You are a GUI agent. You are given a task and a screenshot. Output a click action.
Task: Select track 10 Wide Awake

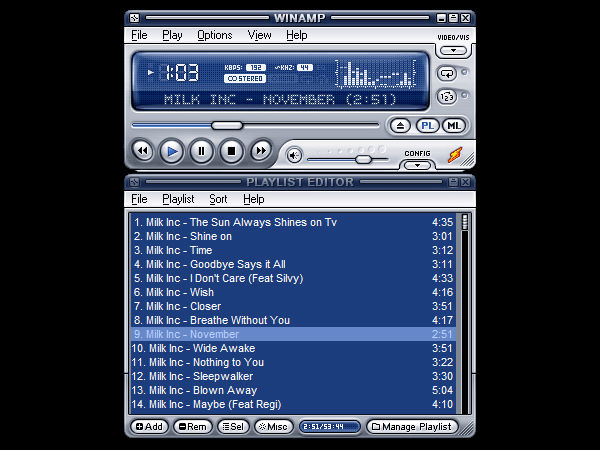[293, 348]
